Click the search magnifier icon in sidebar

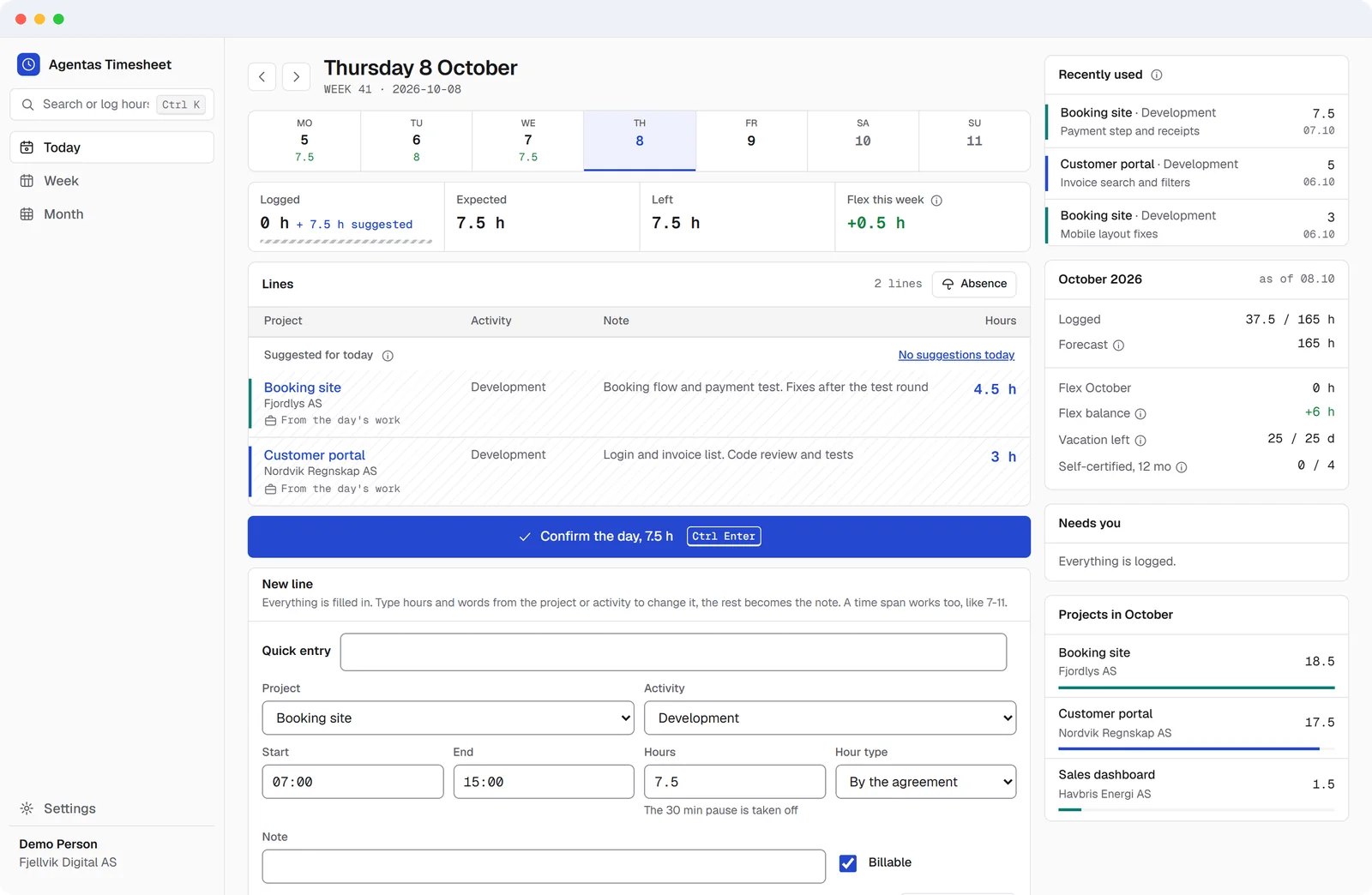pyautogui.click(x=27, y=105)
